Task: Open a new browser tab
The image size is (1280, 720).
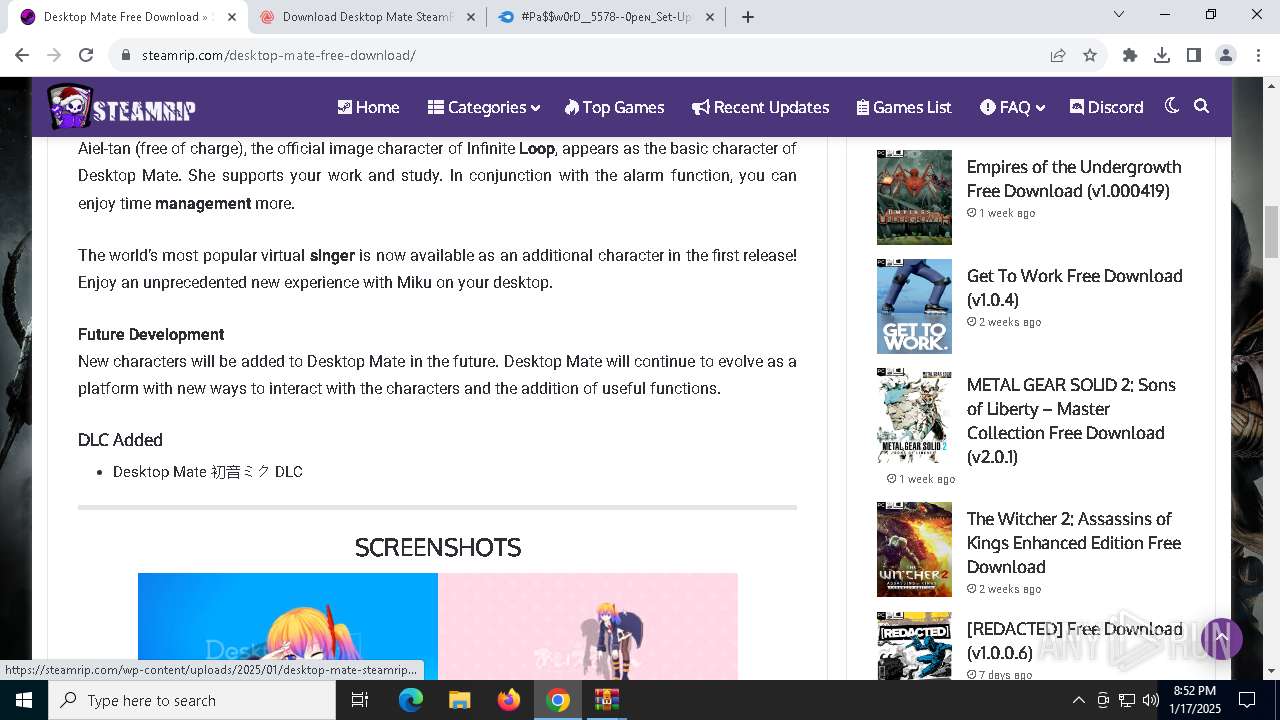Action: click(748, 17)
